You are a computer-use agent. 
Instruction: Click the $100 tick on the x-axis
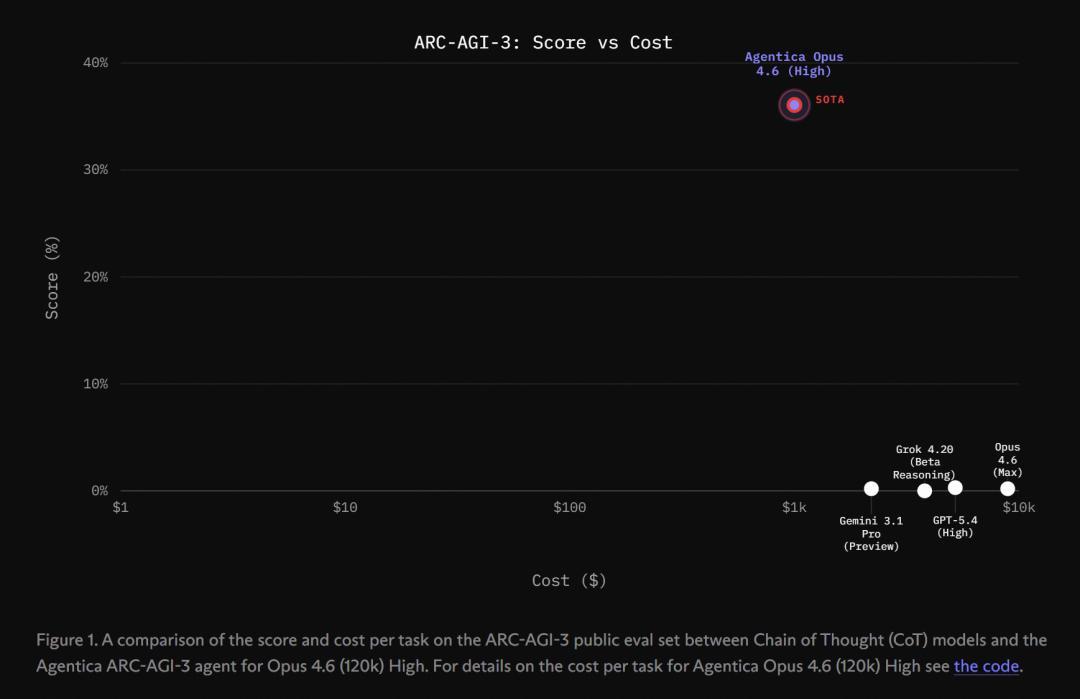click(x=569, y=508)
